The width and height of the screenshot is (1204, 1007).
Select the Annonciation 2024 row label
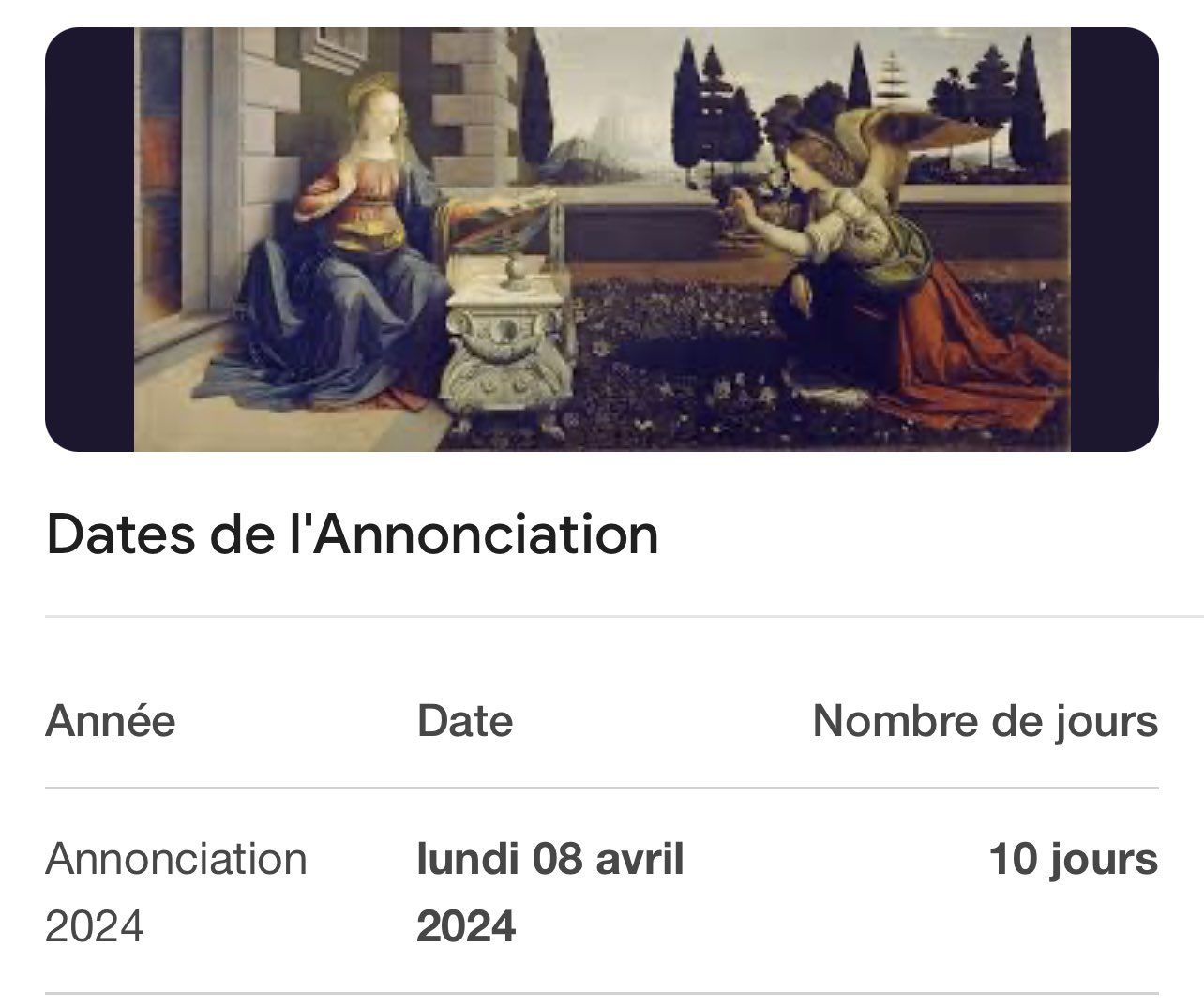pos(176,893)
